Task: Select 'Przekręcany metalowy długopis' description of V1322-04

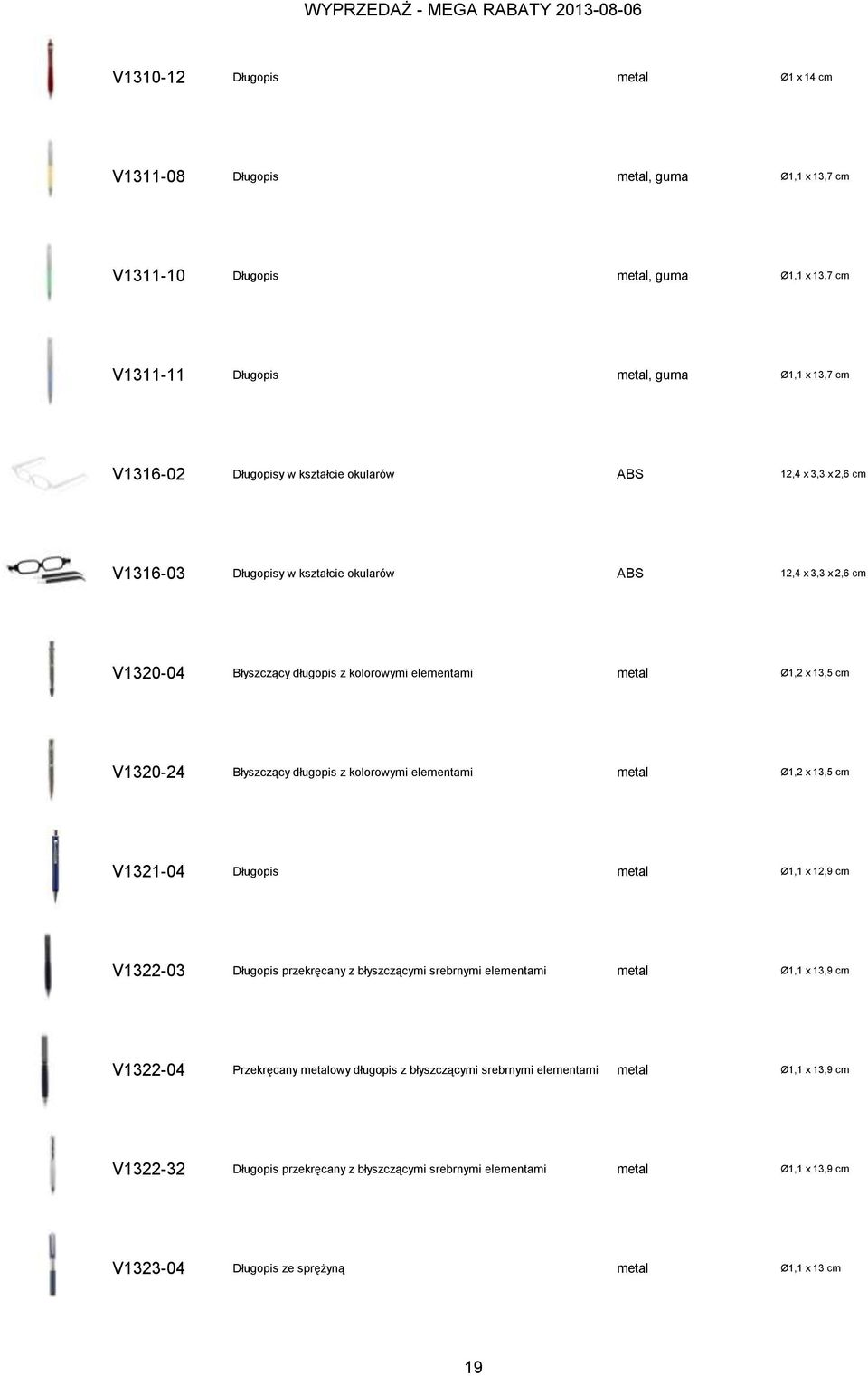Action: point(415,1069)
